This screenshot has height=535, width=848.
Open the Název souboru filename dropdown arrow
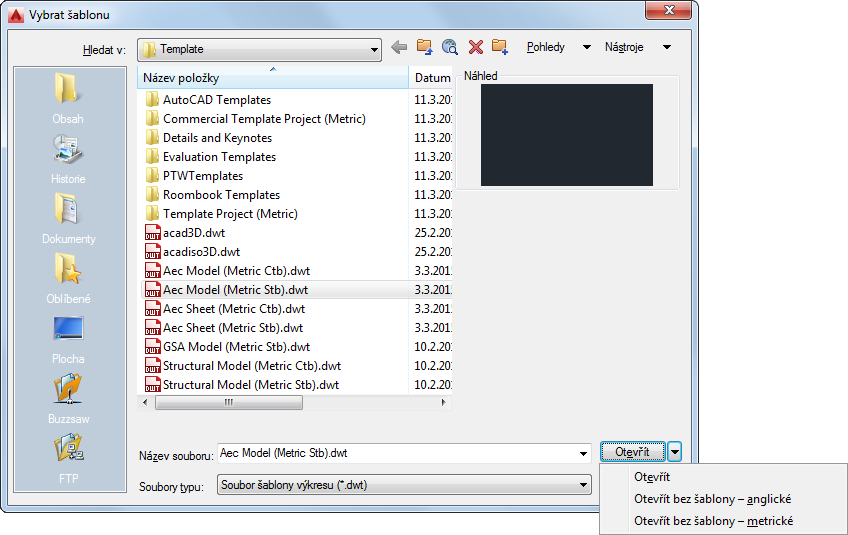click(584, 453)
